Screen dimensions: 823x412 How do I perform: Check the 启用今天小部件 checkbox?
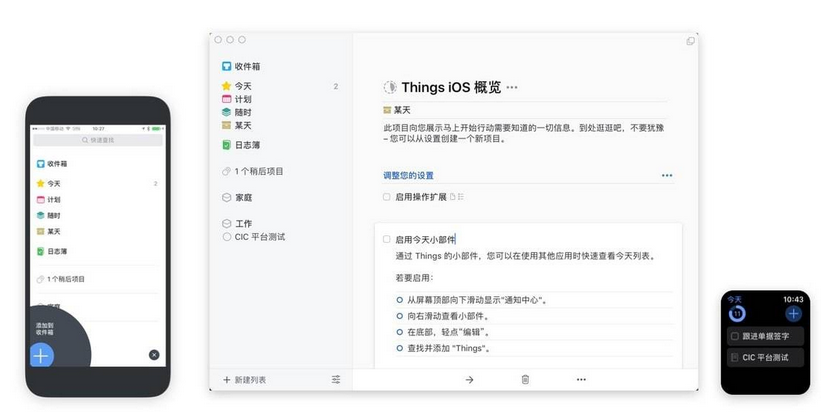pyautogui.click(x=387, y=239)
